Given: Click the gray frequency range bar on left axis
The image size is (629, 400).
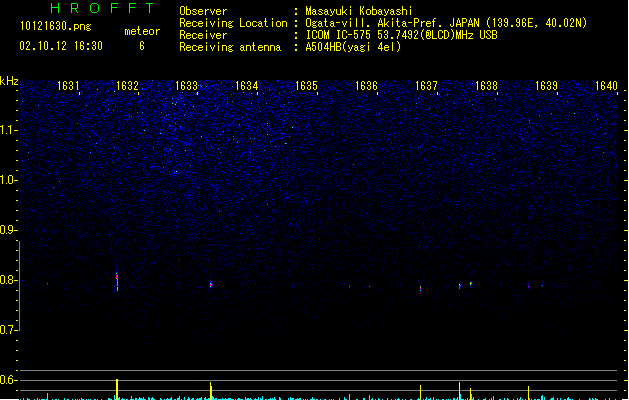Looking at the screenshot, I should (x=19, y=286).
